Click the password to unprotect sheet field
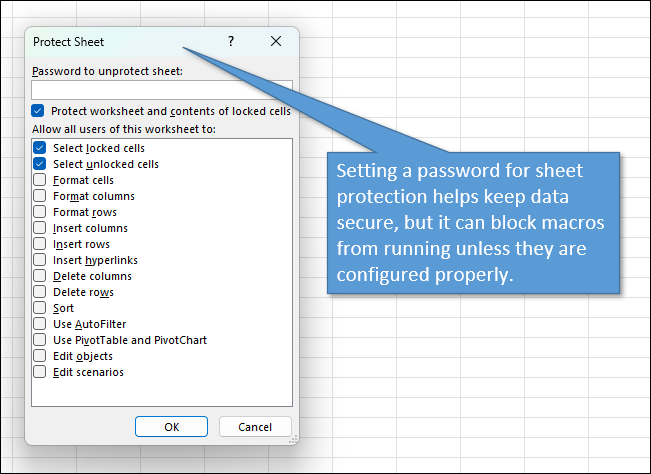Image resolution: width=651 pixels, height=474 pixels. [161, 89]
